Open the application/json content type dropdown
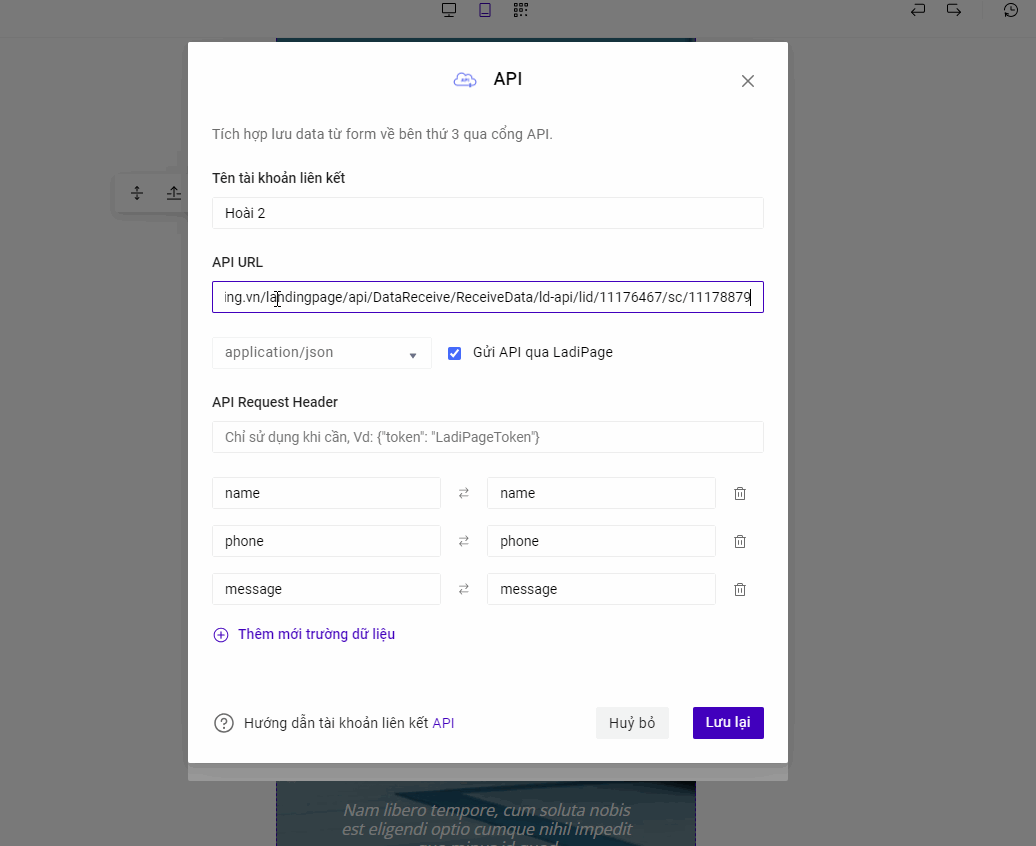This screenshot has height=846, width=1036. click(x=321, y=353)
